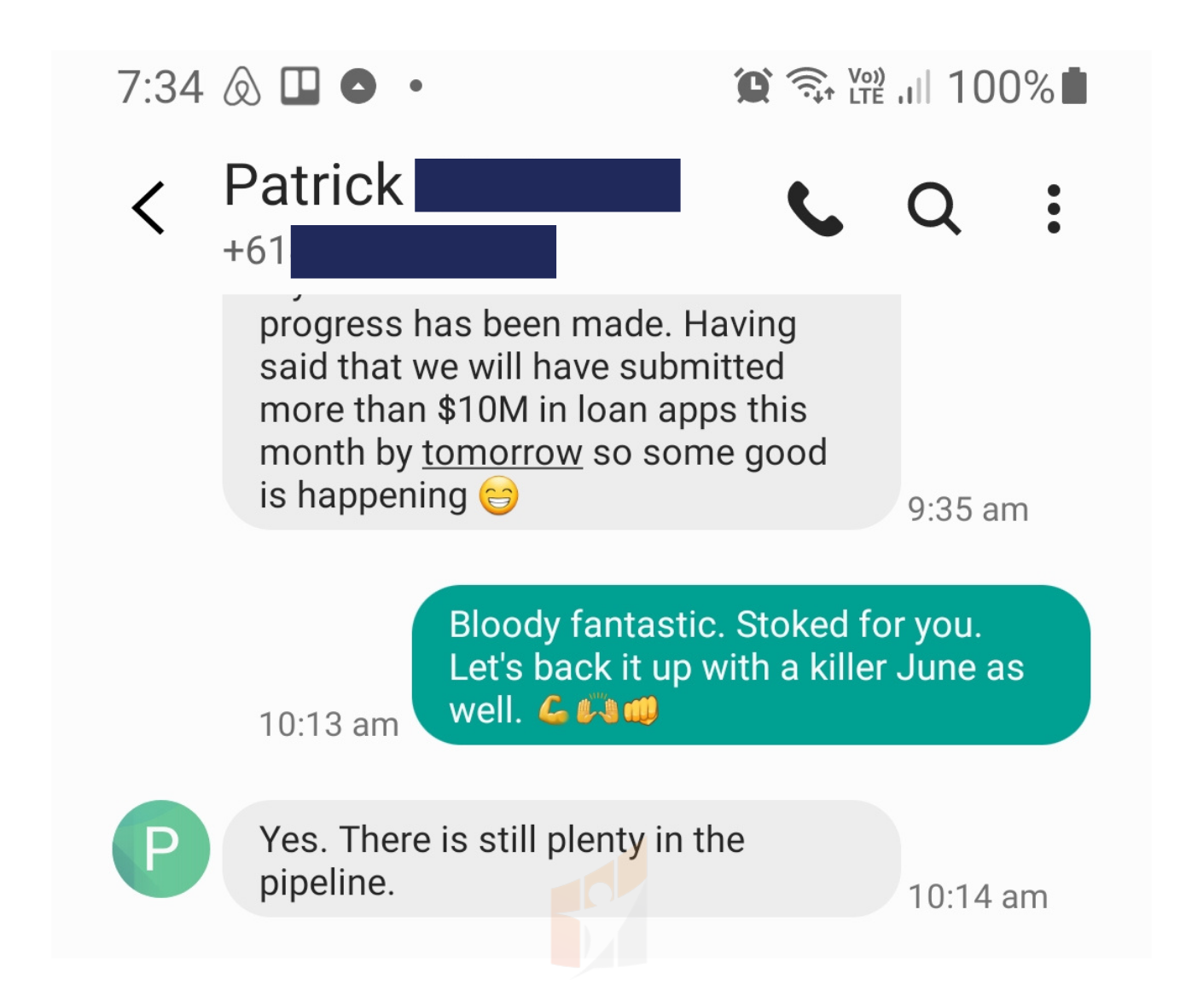Tap the alarm clock status icon

pyautogui.click(x=753, y=86)
